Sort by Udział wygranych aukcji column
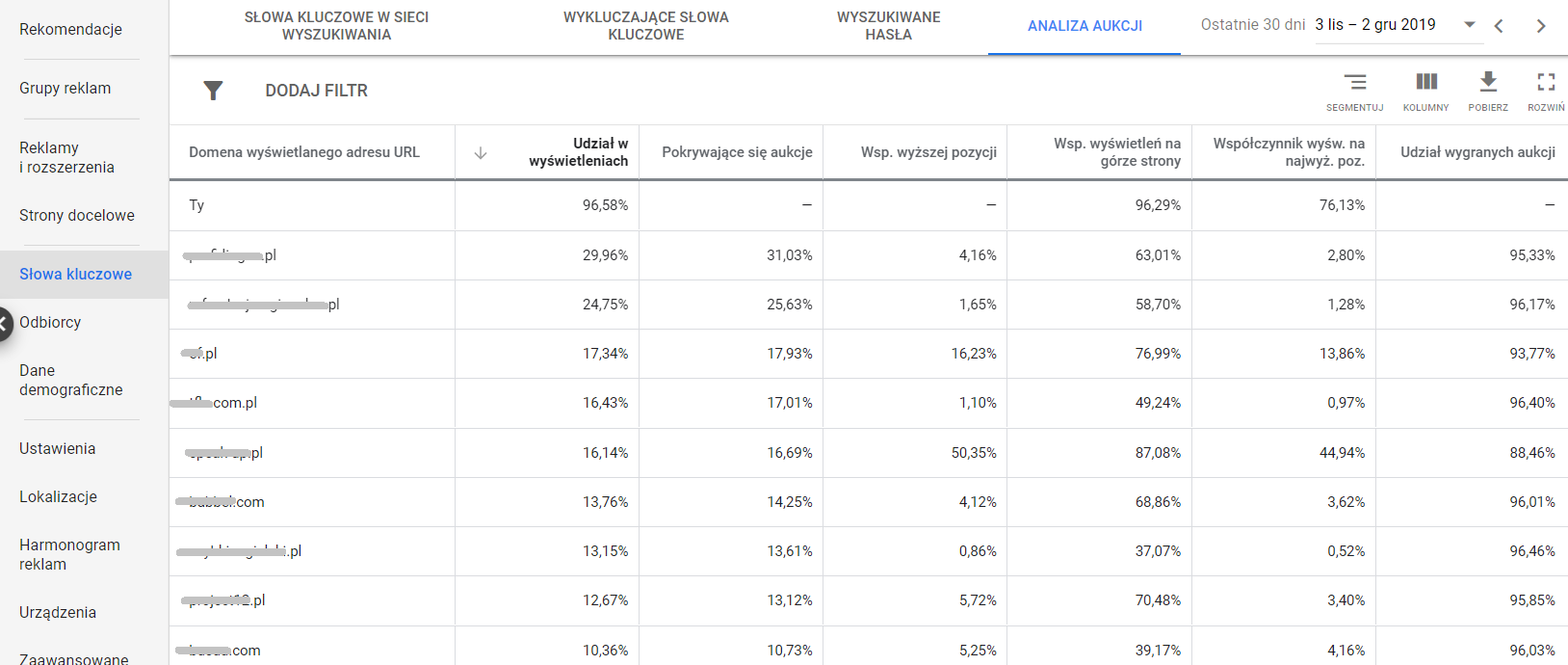The height and width of the screenshot is (665, 1568). pyautogui.click(x=1477, y=152)
